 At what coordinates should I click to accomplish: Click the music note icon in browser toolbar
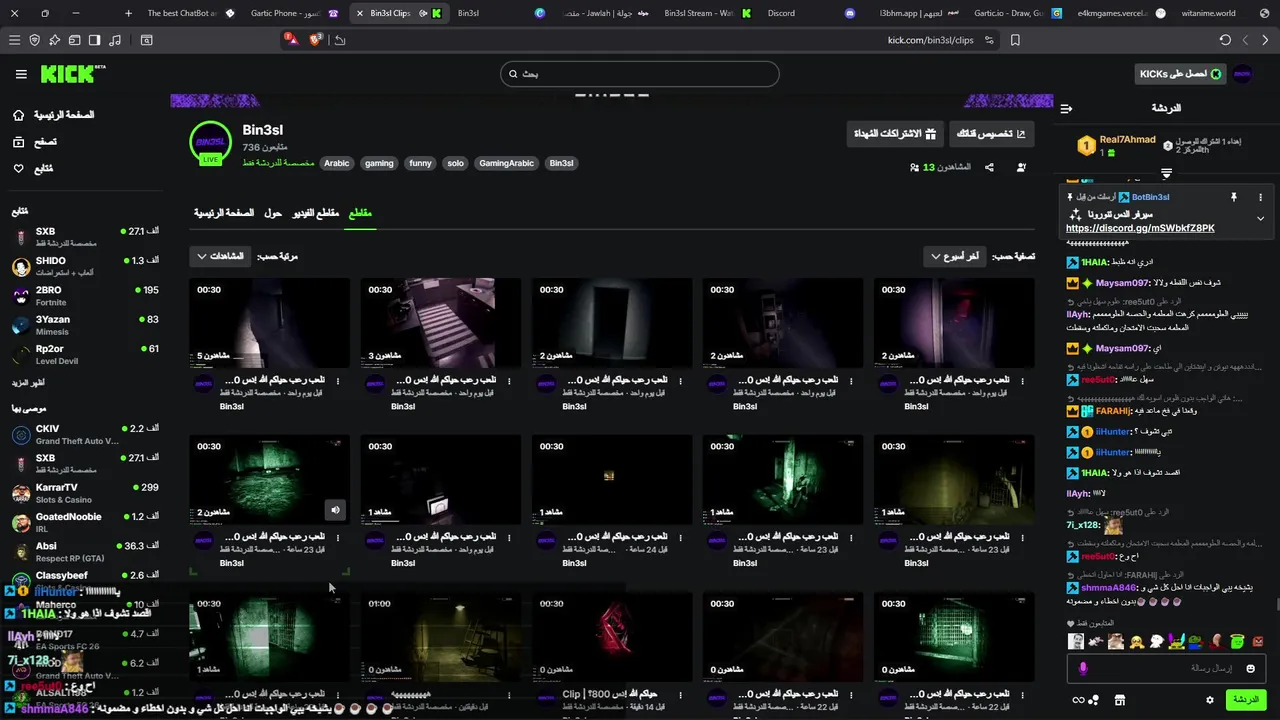115,40
